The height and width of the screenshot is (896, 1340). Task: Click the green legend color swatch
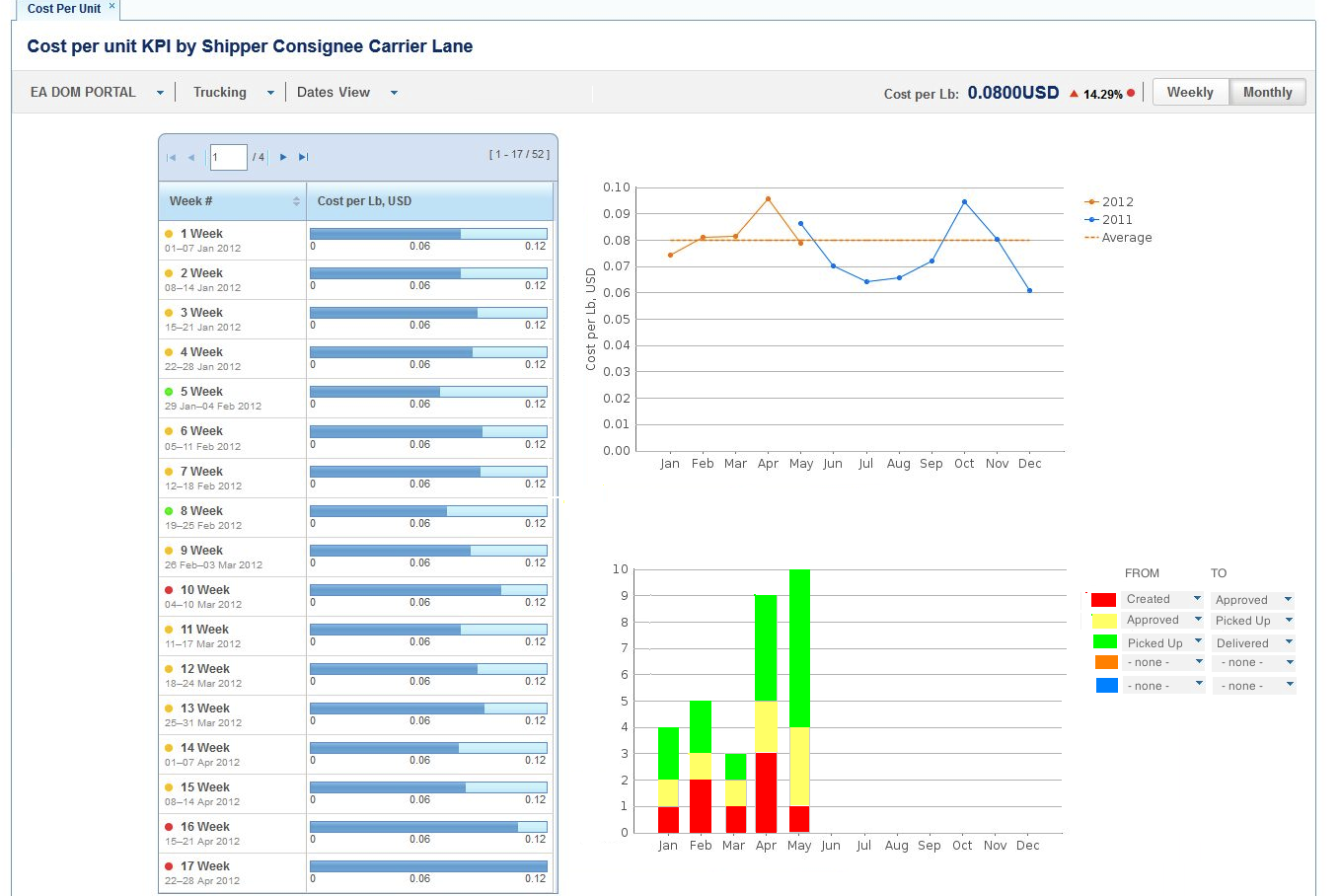pyautogui.click(x=1104, y=642)
